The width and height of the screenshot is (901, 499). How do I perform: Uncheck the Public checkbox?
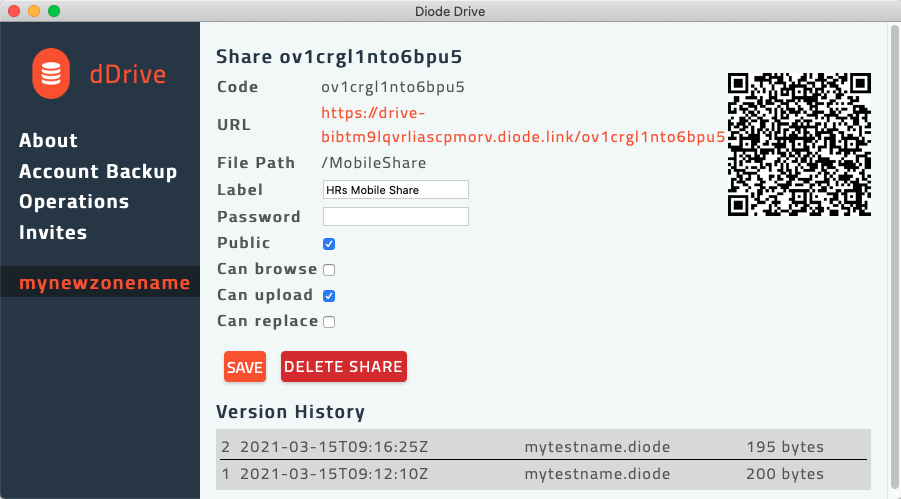point(329,244)
